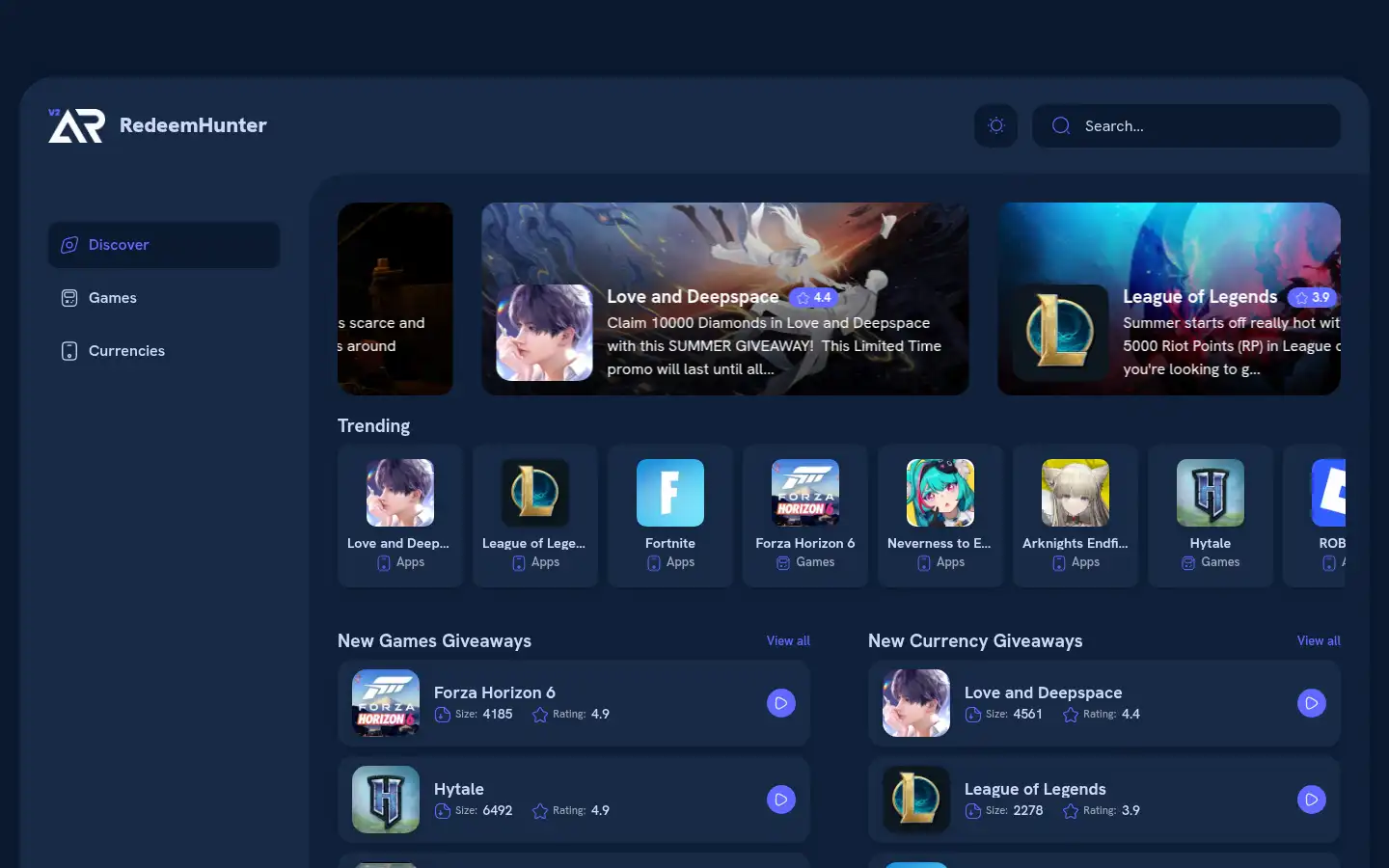Click the Discover compass icon in sidebar
The image size is (1389, 868).
(69, 245)
